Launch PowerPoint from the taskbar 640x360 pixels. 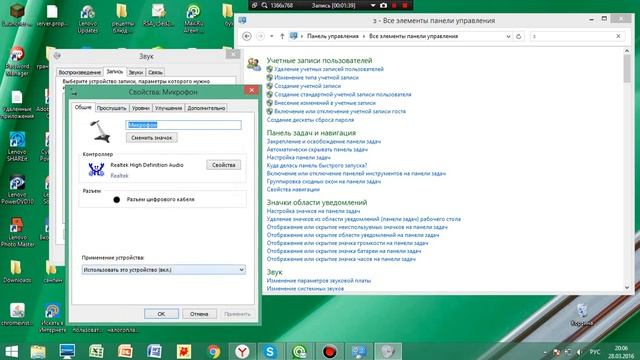tap(125, 351)
